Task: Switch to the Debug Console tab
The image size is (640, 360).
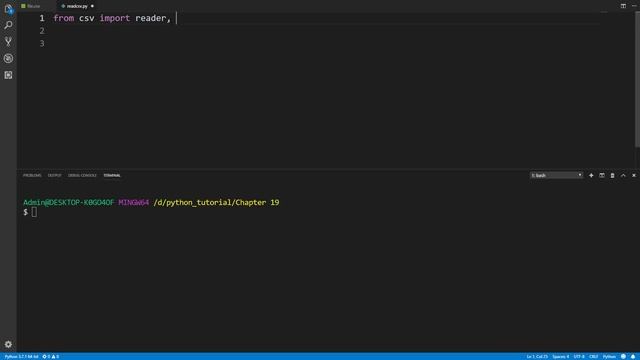Action: (82, 176)
